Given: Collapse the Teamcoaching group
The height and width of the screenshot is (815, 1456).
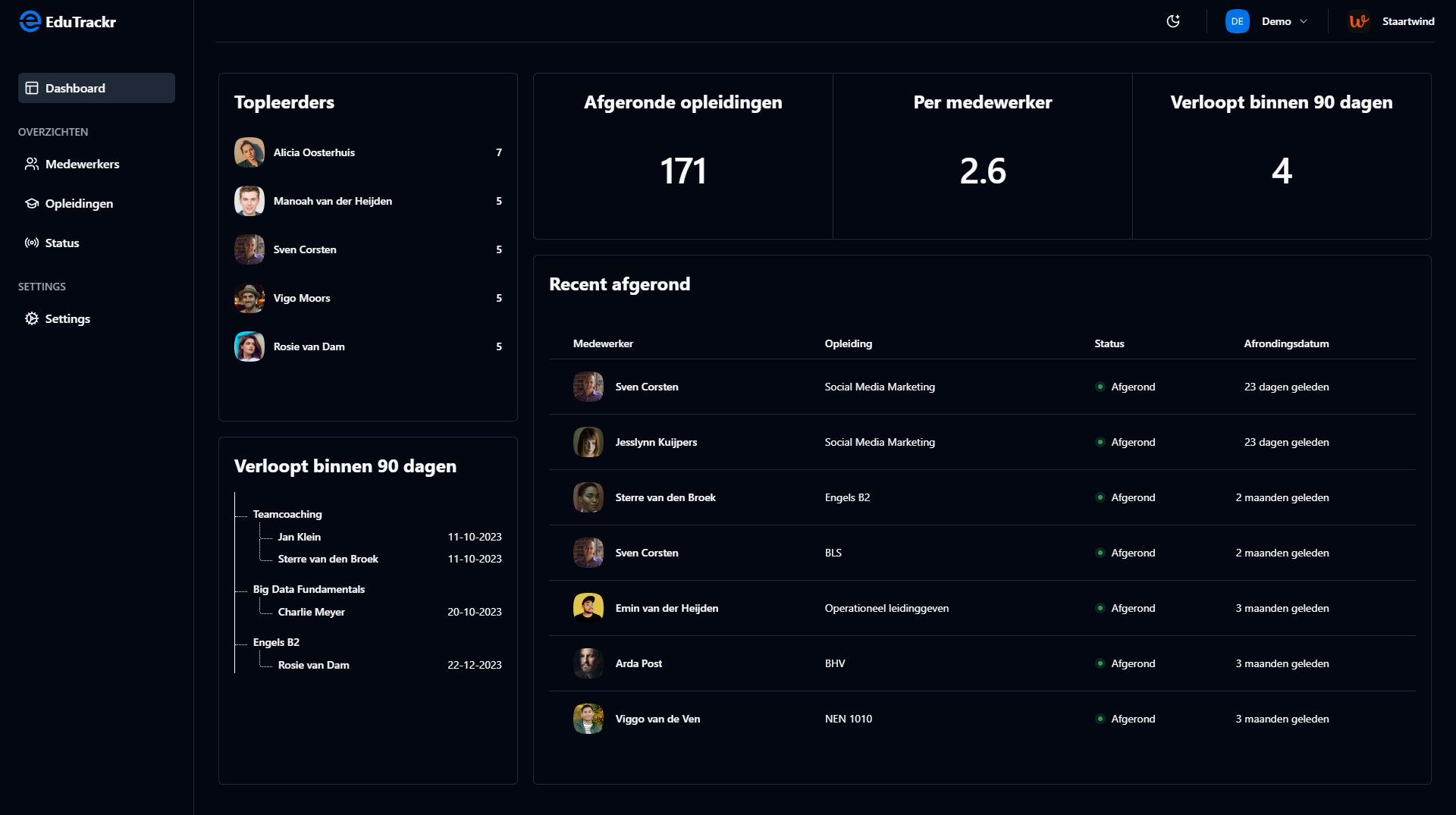Looking at the screenshot, I should 287,514.
